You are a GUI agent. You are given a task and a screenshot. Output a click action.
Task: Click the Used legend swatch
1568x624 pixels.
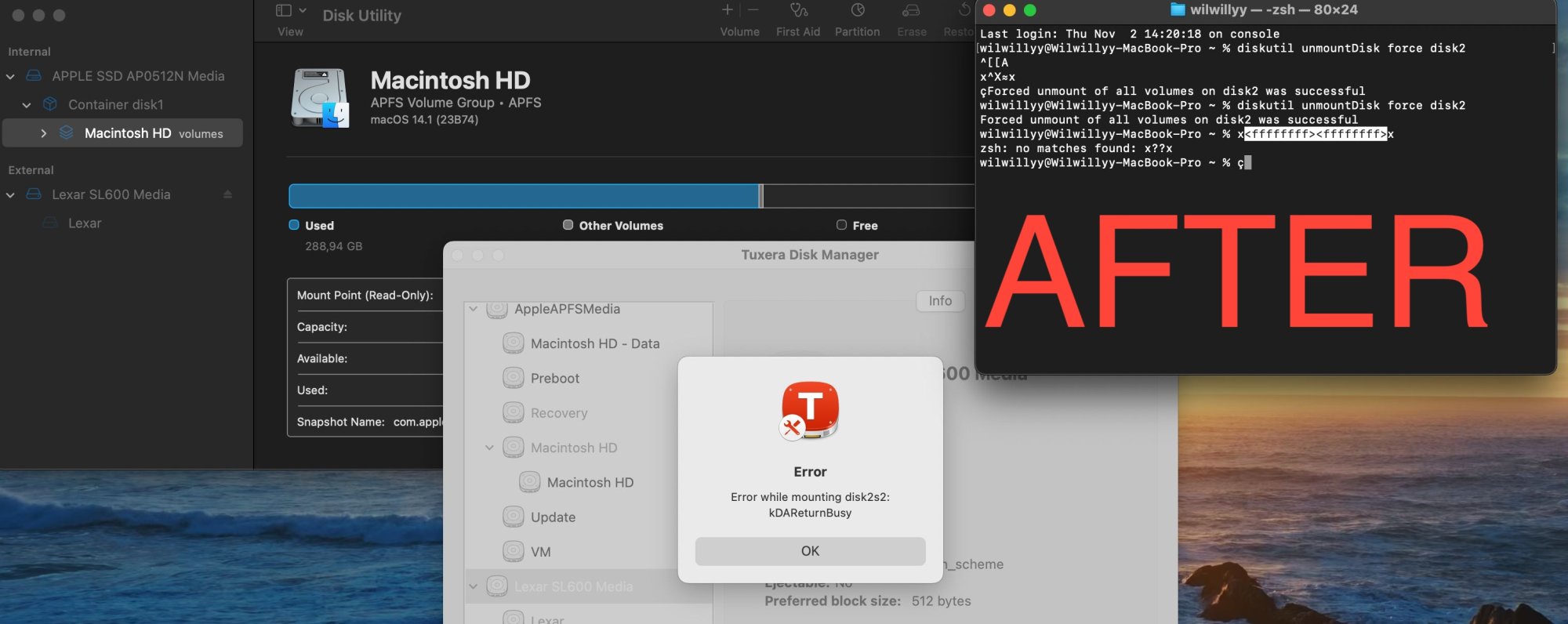pyautogui.click(x=294, y=225)
